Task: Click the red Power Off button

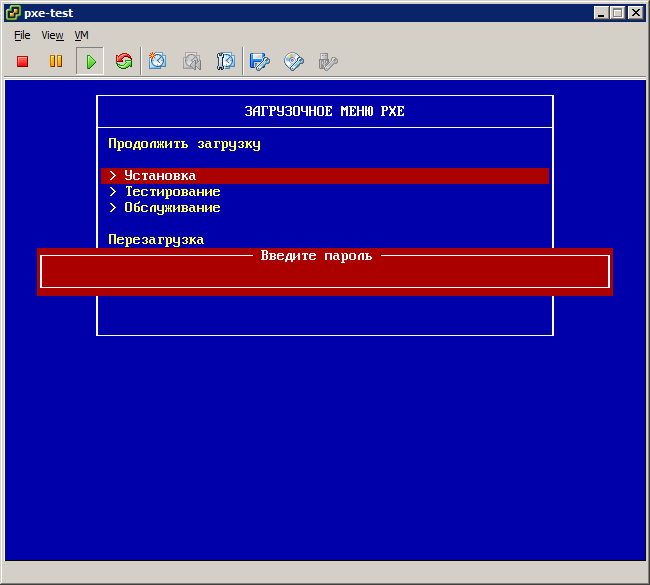Action: [x=22, y=61]
